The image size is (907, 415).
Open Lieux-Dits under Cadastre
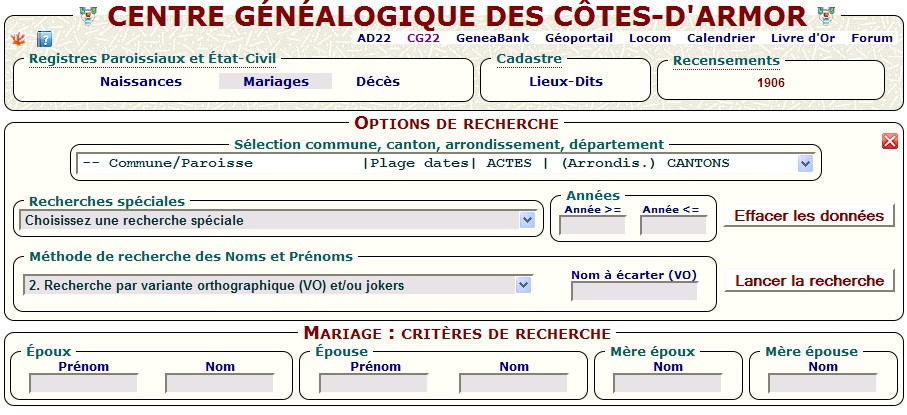(566, 82)
